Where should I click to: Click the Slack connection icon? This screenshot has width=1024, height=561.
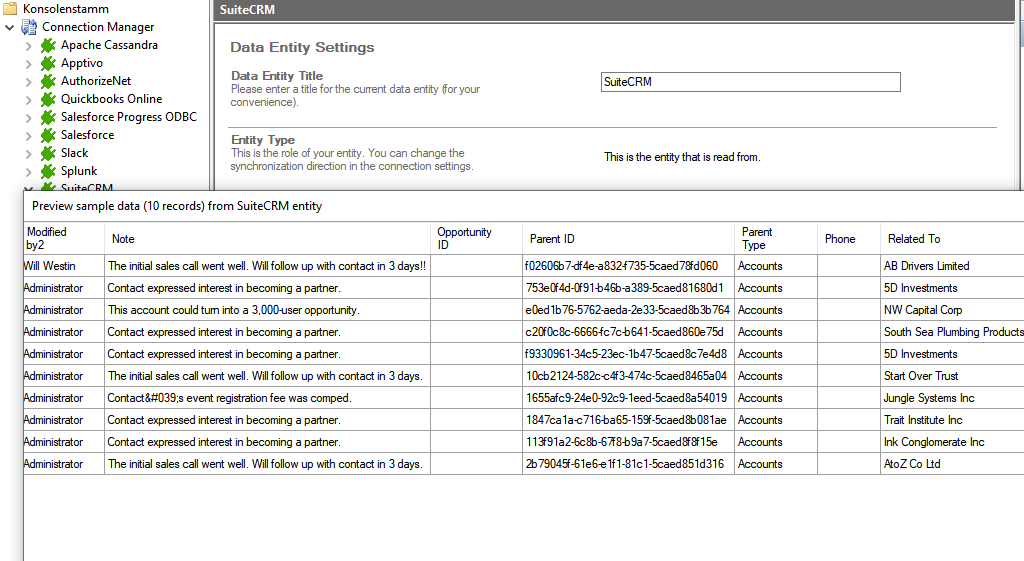(x=47, y=153)
